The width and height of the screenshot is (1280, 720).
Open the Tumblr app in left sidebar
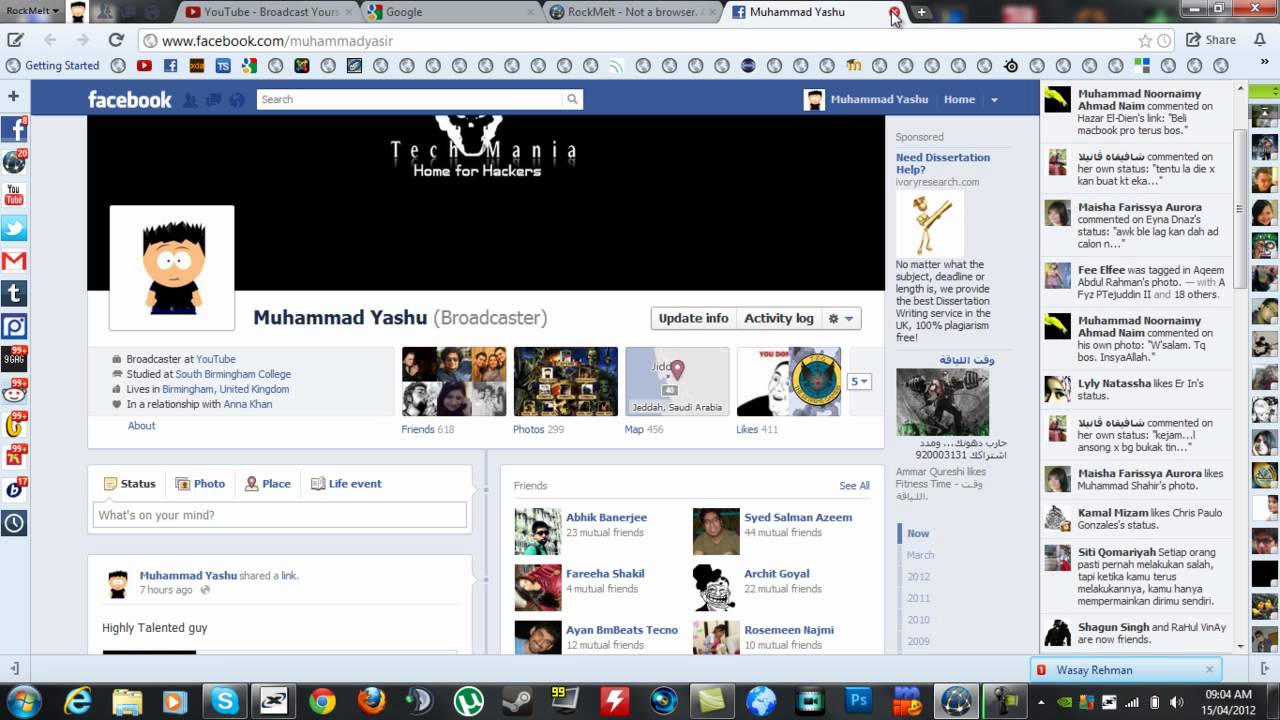coord(14,294)
